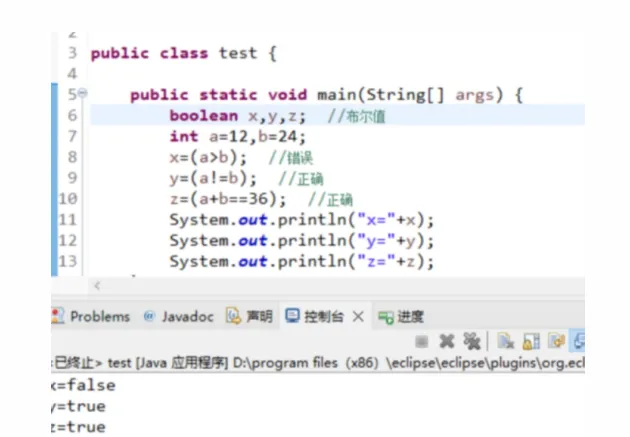This screenshot has width=630, height=437.
Task: Click the 'y=true' console output line
Action: tap(79, 406)
